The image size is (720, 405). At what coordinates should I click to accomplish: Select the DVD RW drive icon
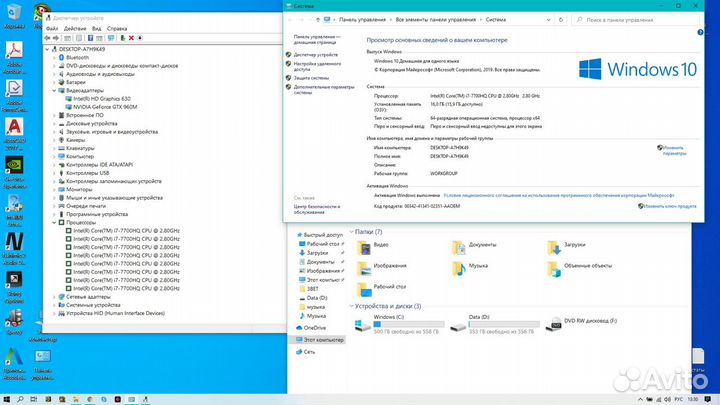[556, 324]
